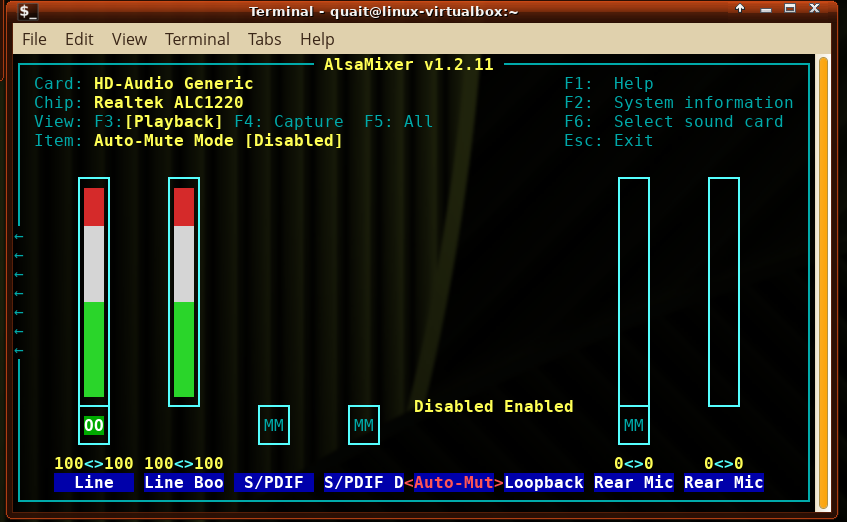Select the Loopback channel label
Image resolution: width=847 pixels, height=522 pixels.
[544, 482]
